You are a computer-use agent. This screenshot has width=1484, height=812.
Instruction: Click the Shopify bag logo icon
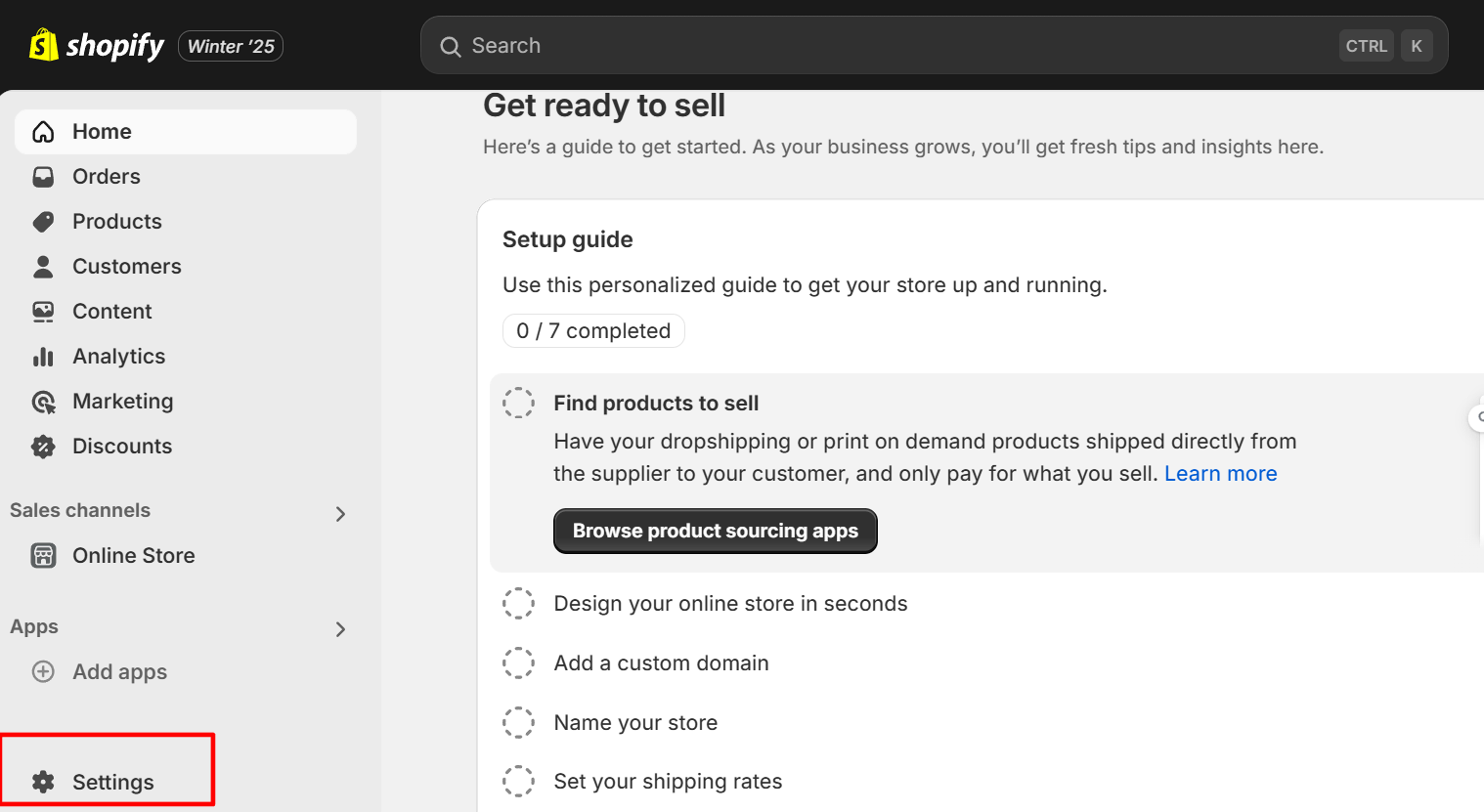pos(43,45)
